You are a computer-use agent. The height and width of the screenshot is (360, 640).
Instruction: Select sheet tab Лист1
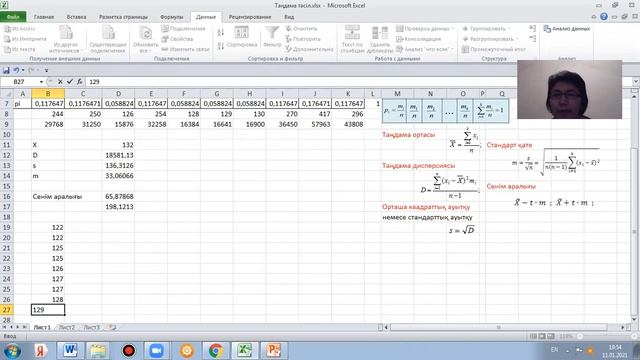tap(42, 327)
